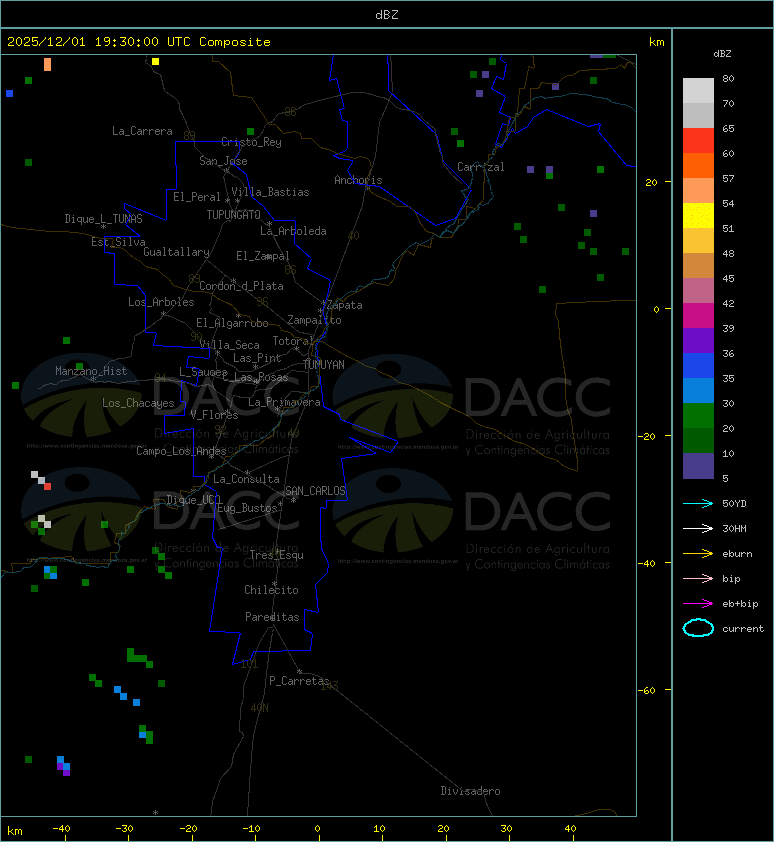Click the 42 dBZ pink legend swatch

pyautogui.click(x=698, y=291)
